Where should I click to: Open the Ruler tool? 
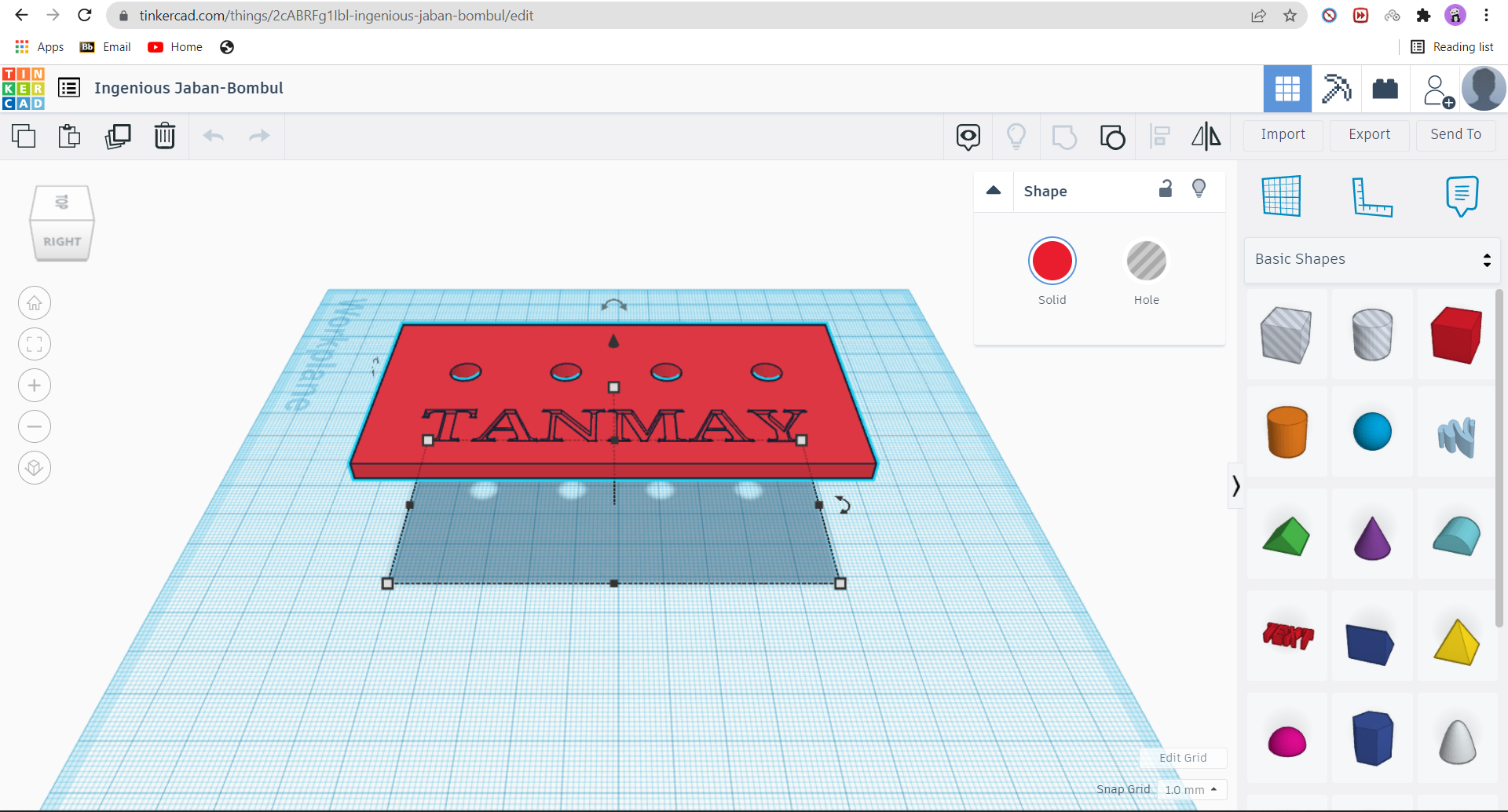click(1373, 196)
